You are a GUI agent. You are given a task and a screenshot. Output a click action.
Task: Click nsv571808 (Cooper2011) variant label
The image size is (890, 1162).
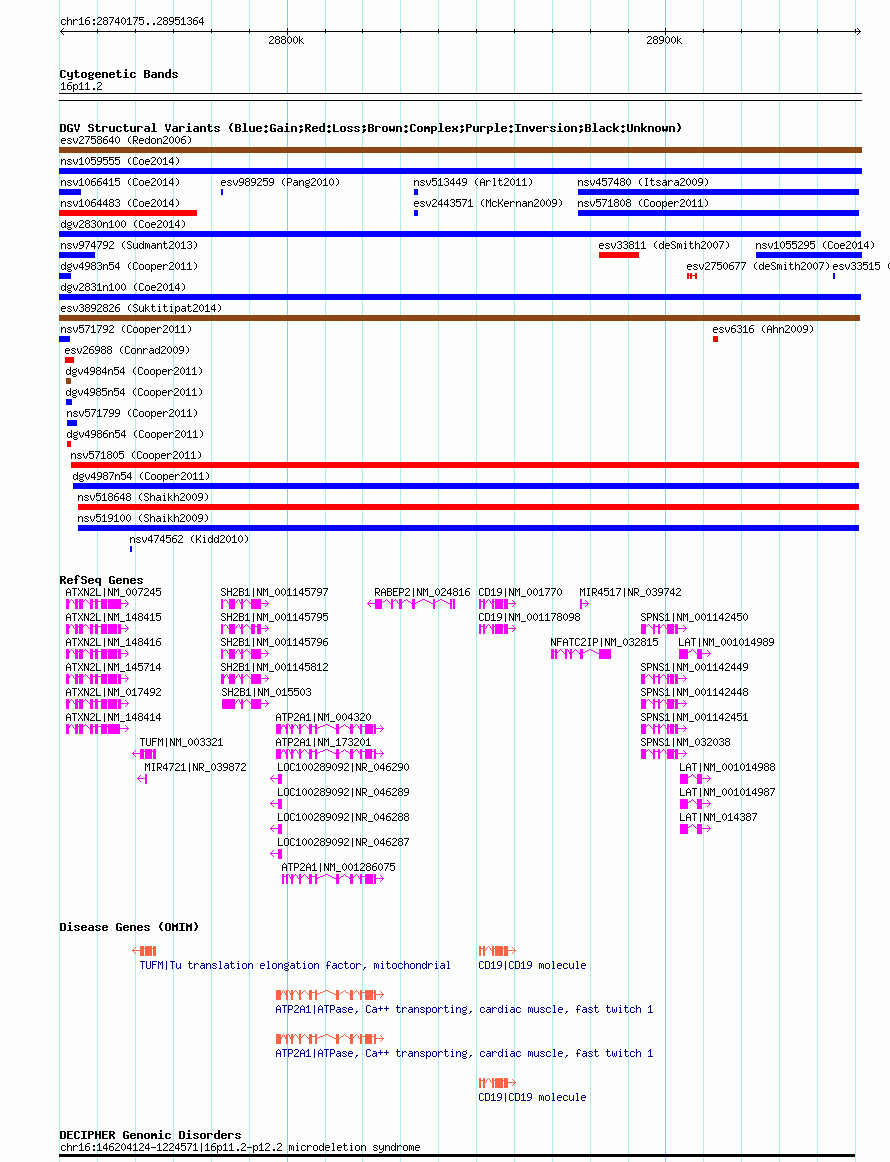pos(643,203)
